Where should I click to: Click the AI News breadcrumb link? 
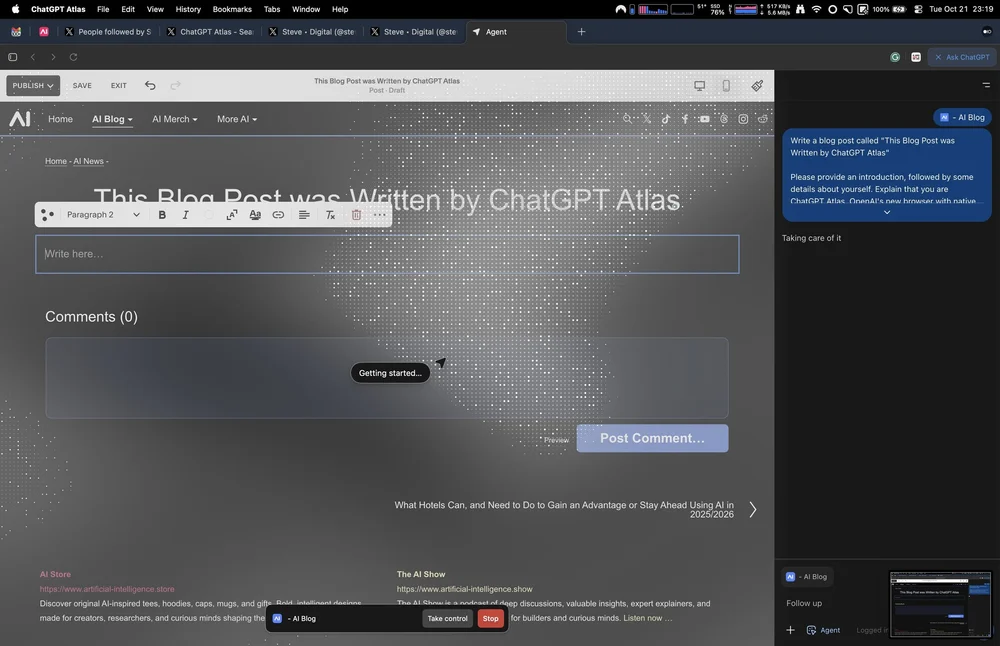88,161
